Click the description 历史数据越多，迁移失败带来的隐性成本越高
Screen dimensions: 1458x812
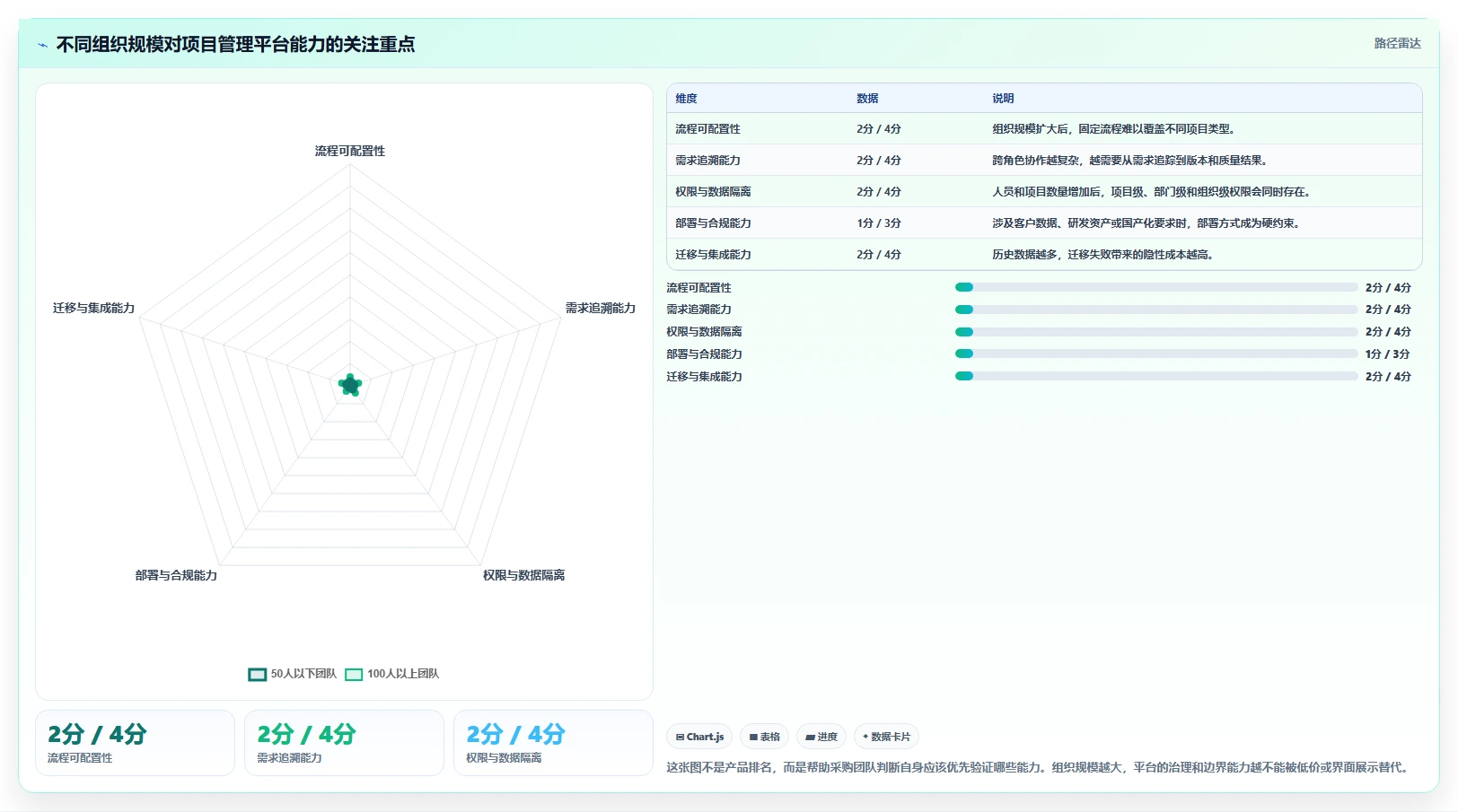pos(1104,255)
